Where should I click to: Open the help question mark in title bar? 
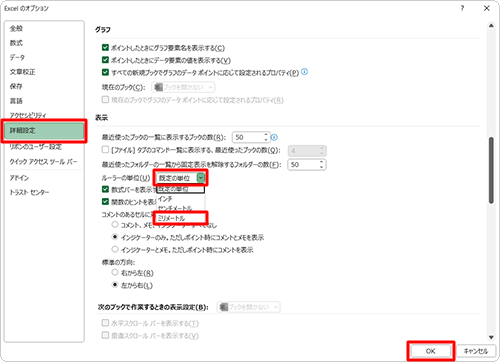point(462,8)
